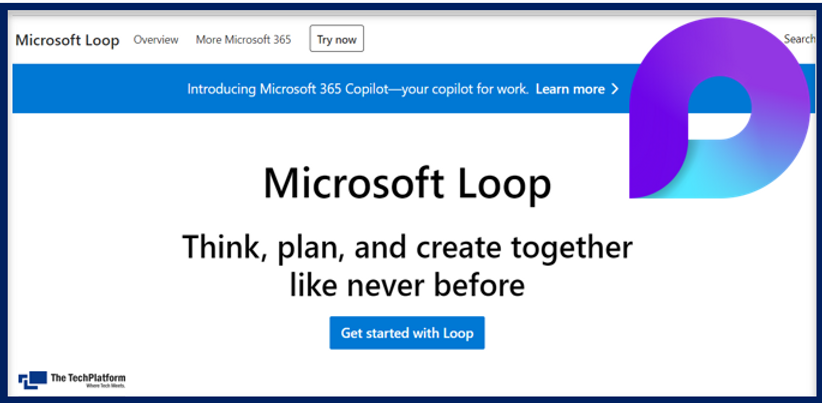Click The TechPlatform watermark text

click(88, 377)
